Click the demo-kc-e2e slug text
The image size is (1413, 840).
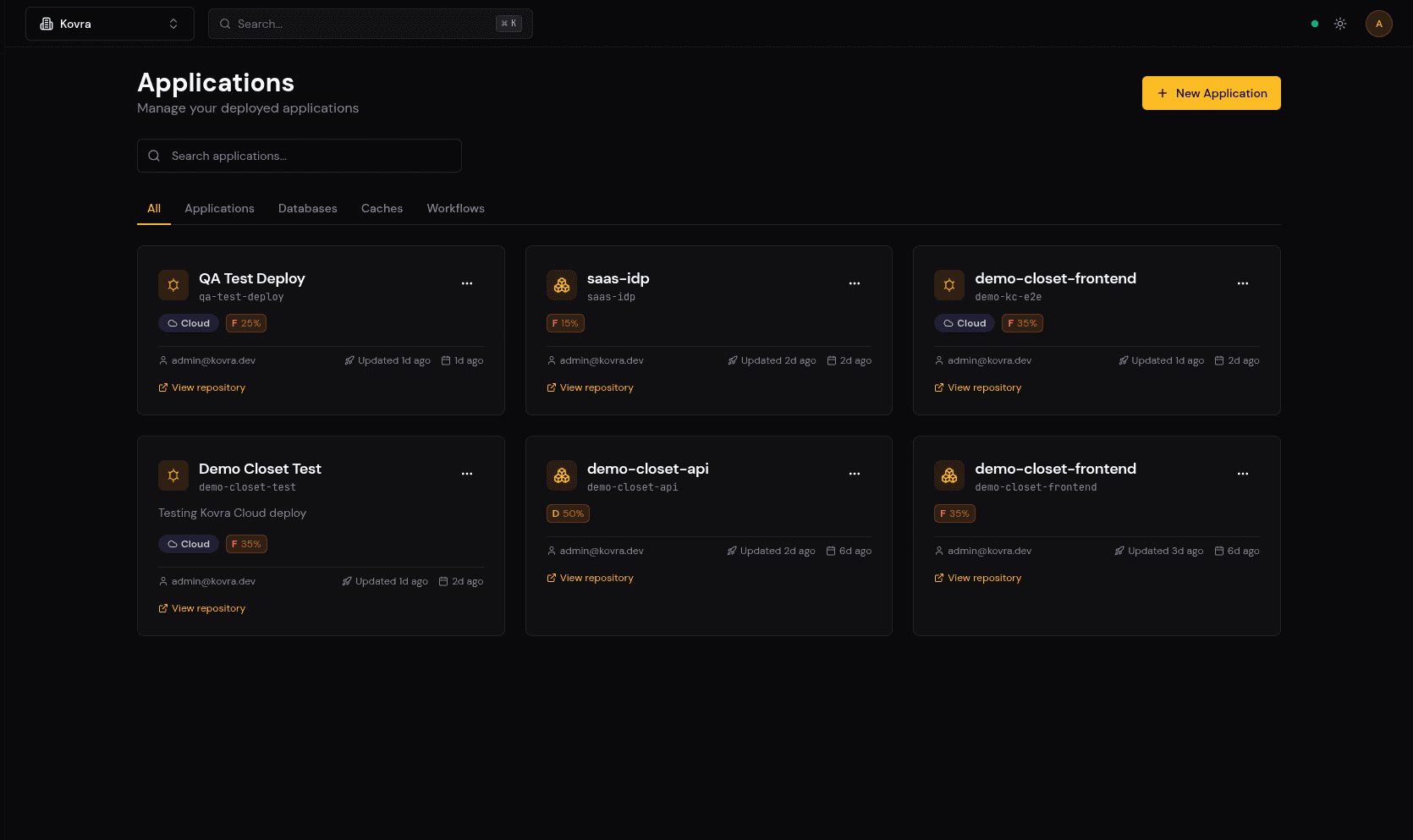click(x=1008, y=297)
